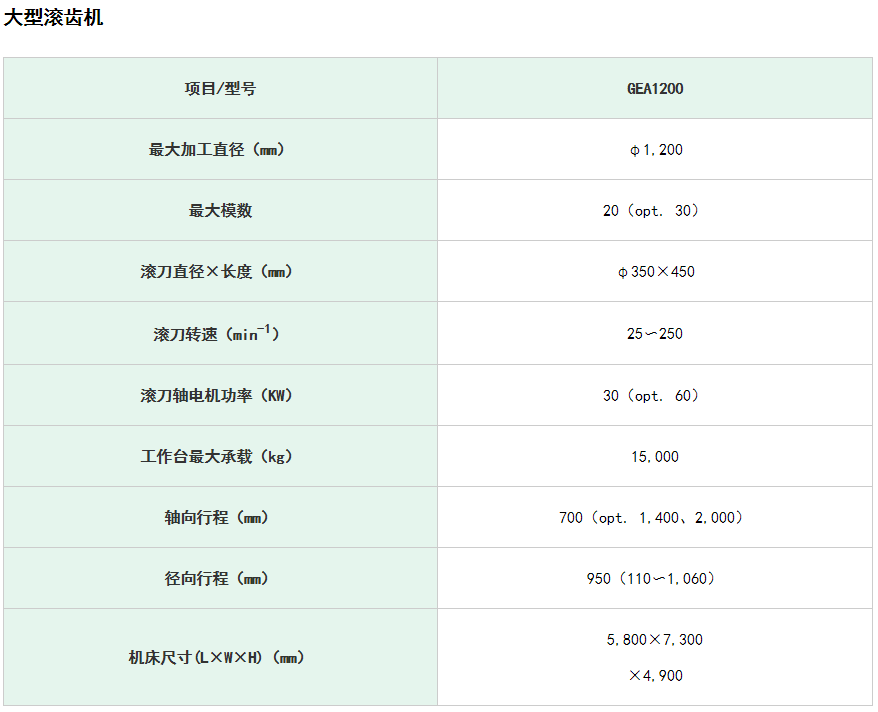Select the 工作台最大承载 (kg) label
Viewport: 878px width, 712px height.
(x=217, y=457)
